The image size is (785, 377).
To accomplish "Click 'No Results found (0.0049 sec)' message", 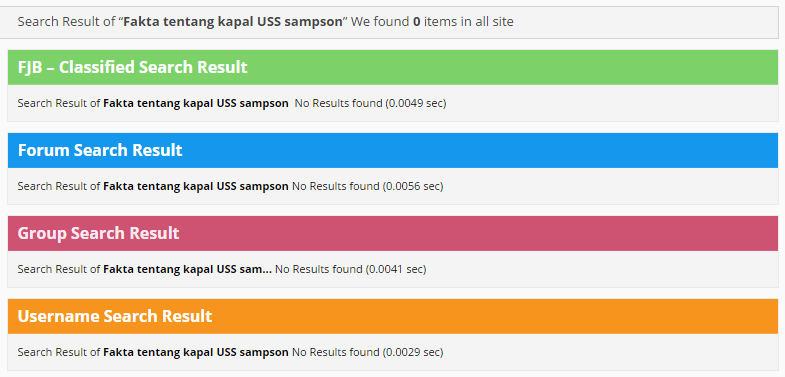I will point(370,103).
